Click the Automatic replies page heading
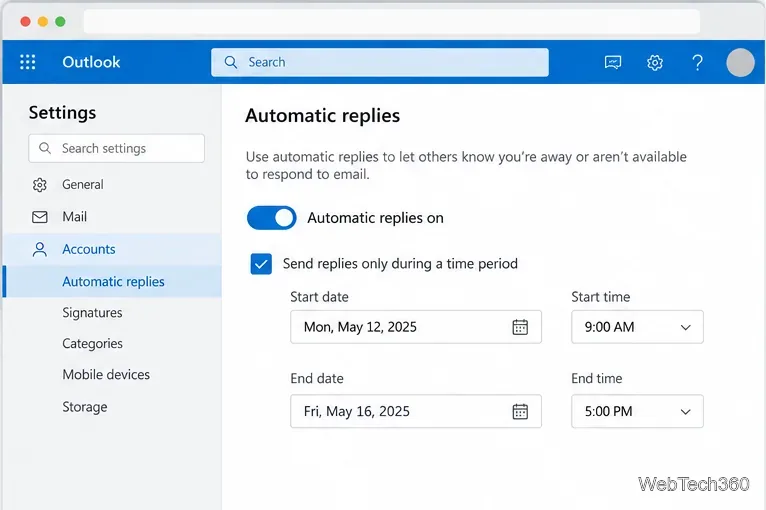The height and width of the screenshot is (510, 766). (x=322, y=116)
